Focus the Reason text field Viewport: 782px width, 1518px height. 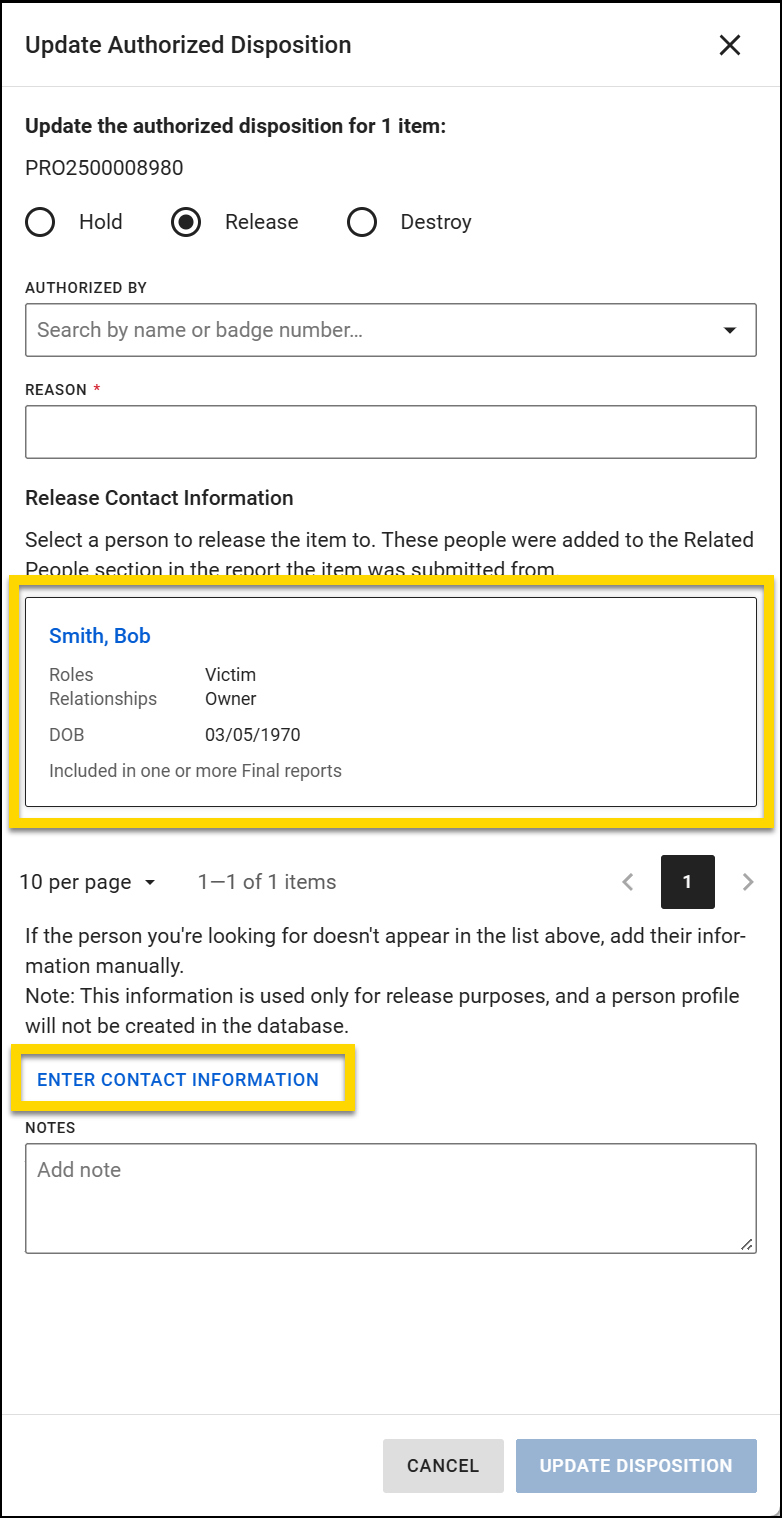coord(390,432)
